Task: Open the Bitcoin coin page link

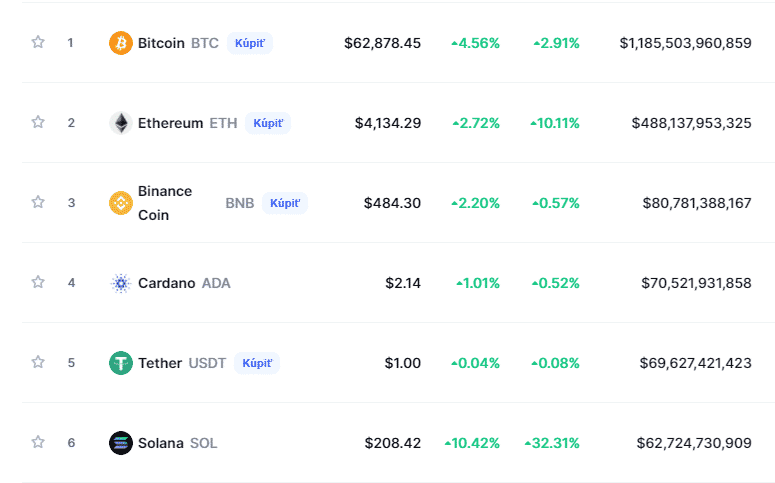Action: tap(161, 43)
